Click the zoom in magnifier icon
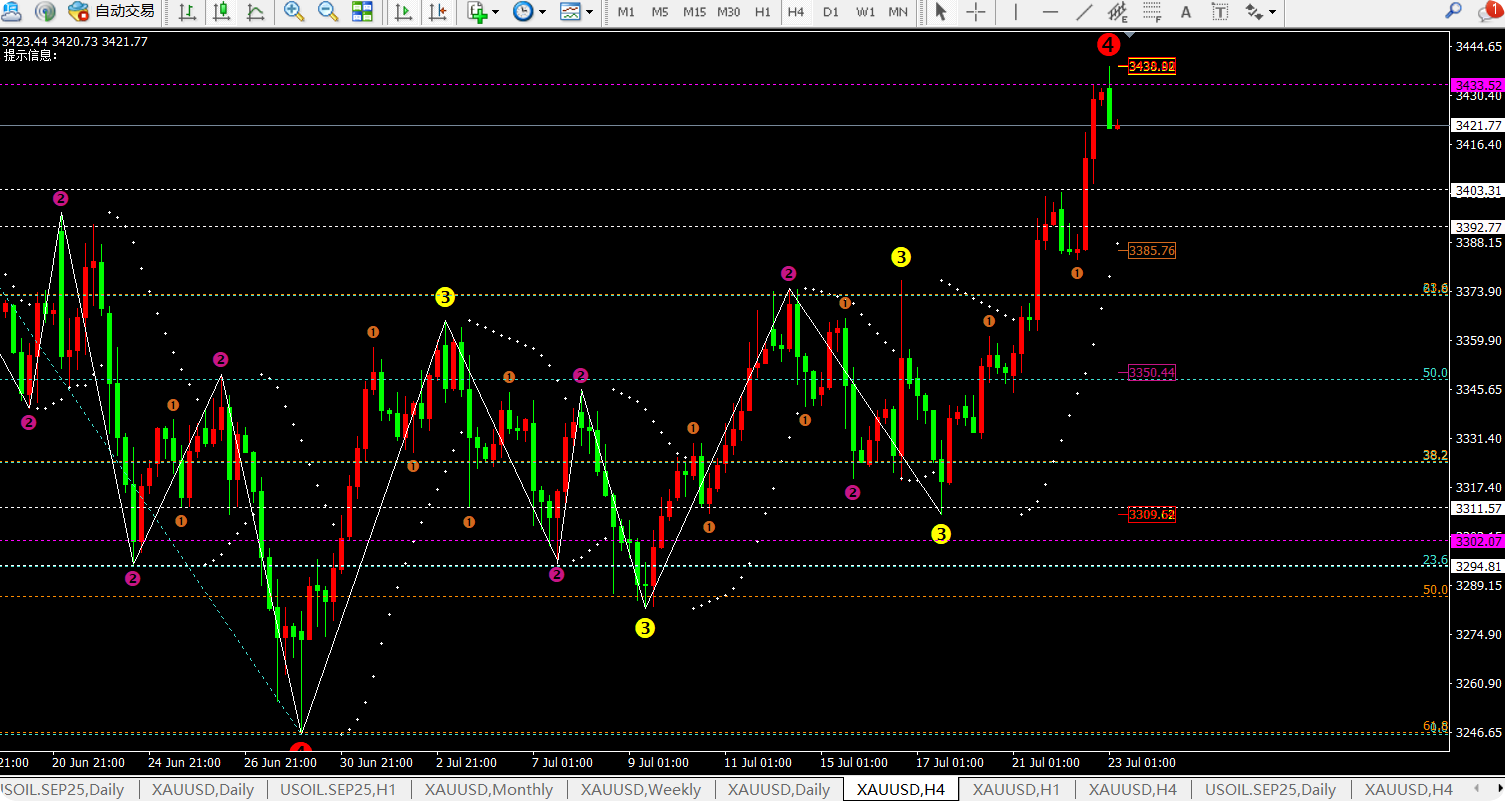Screen dimensions: 1505x801 point(293,12)
